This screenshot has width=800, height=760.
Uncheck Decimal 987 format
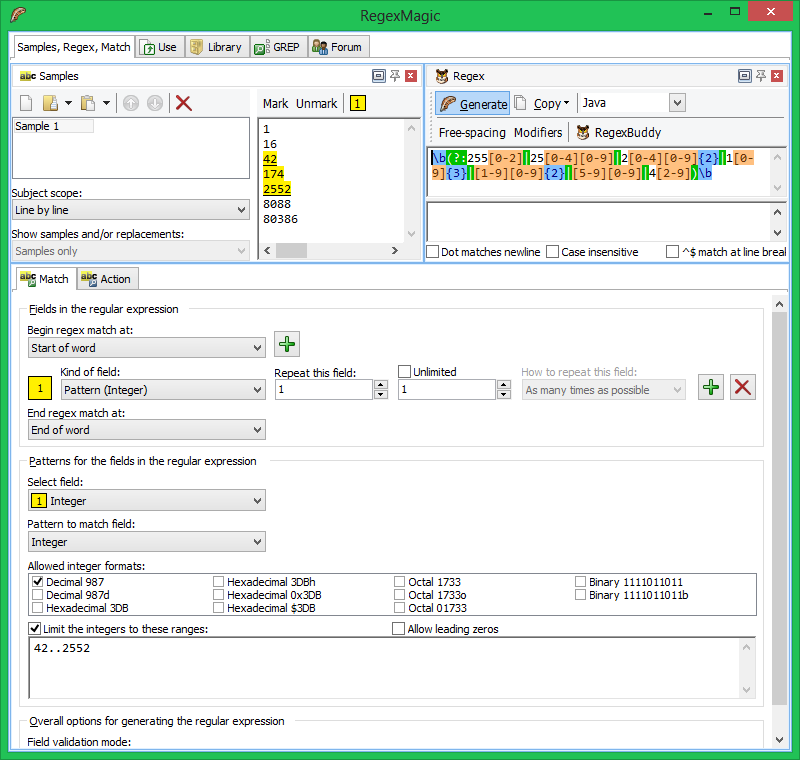pos(37,581)
